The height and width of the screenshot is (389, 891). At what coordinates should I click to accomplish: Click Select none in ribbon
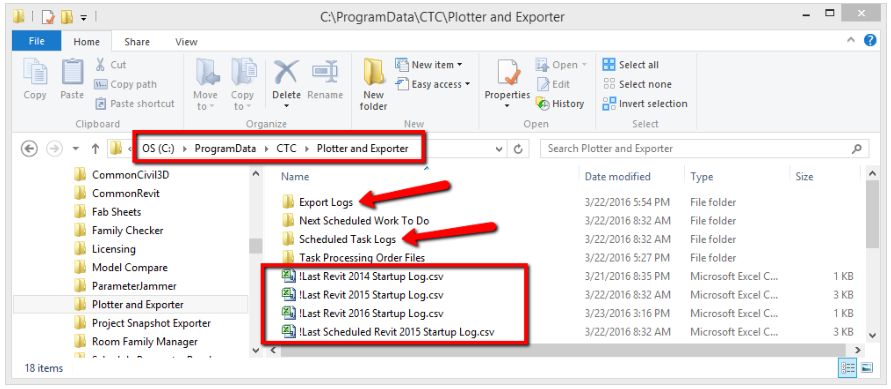tap(637, 84)
